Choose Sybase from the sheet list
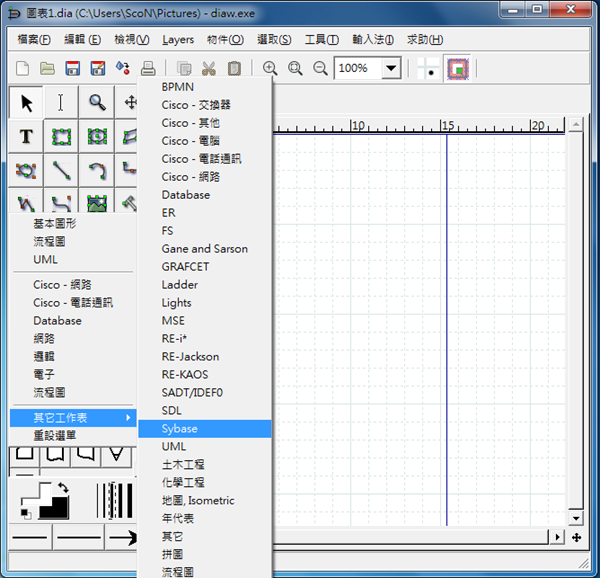 180,429
